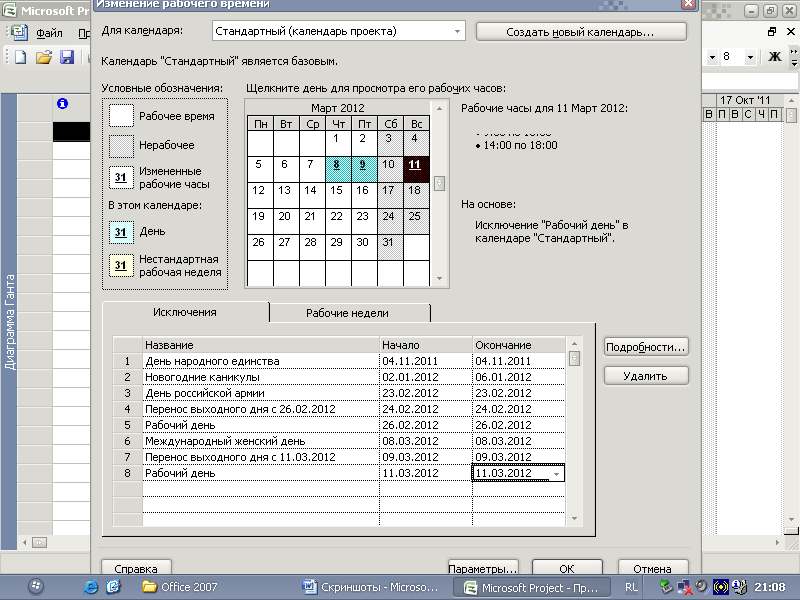This screenshot has height=600, width=800.
Task: Click the Название column header
Action: 261,345
